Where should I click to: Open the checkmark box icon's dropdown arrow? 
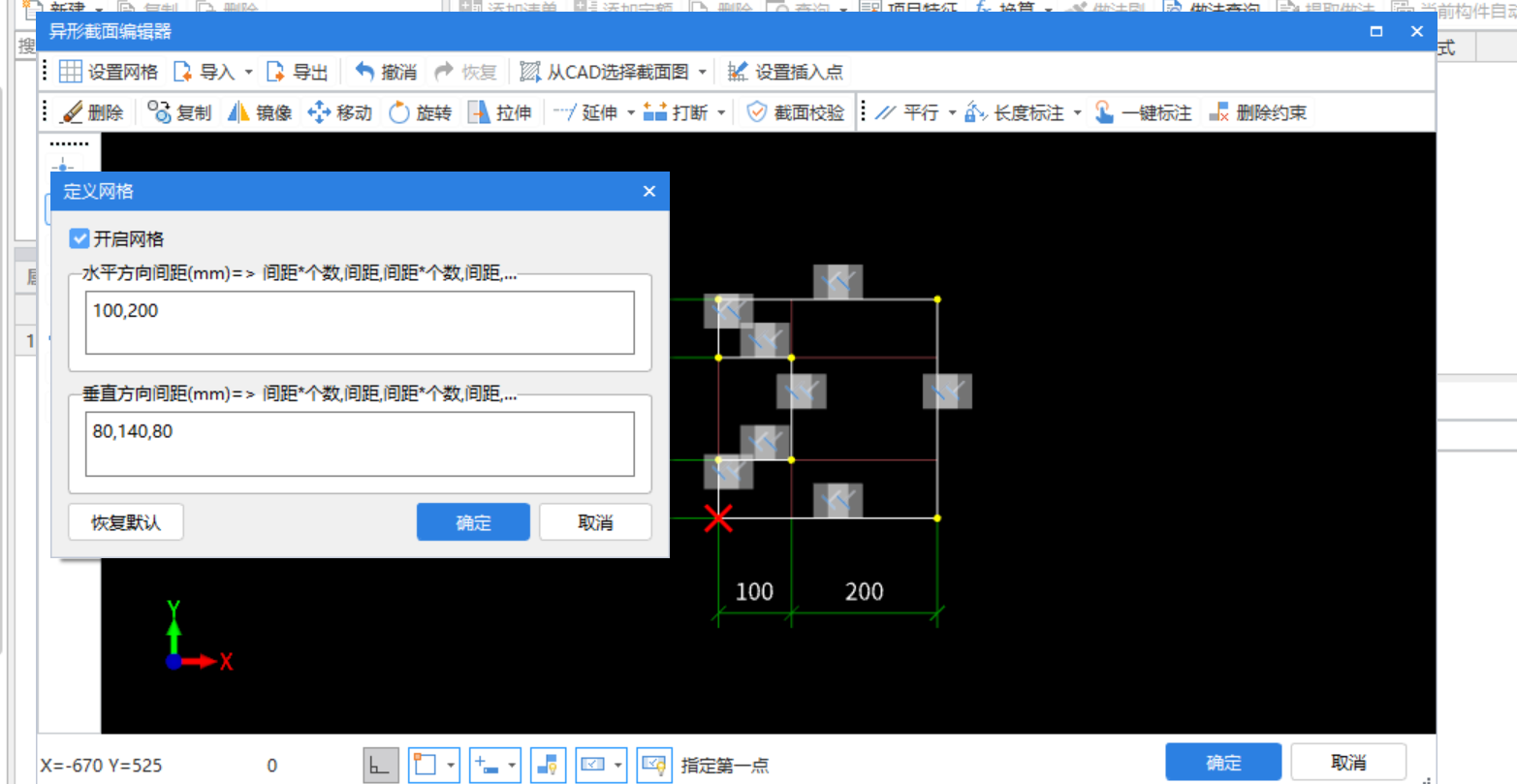(618, 765)
